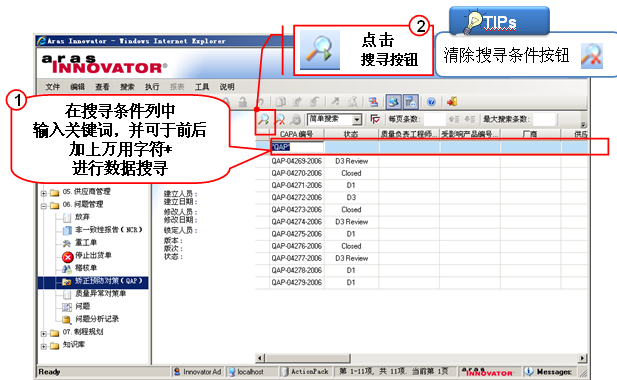The image size is (617, 380).
Task: Open the 文件 menu
Action: 53,87
